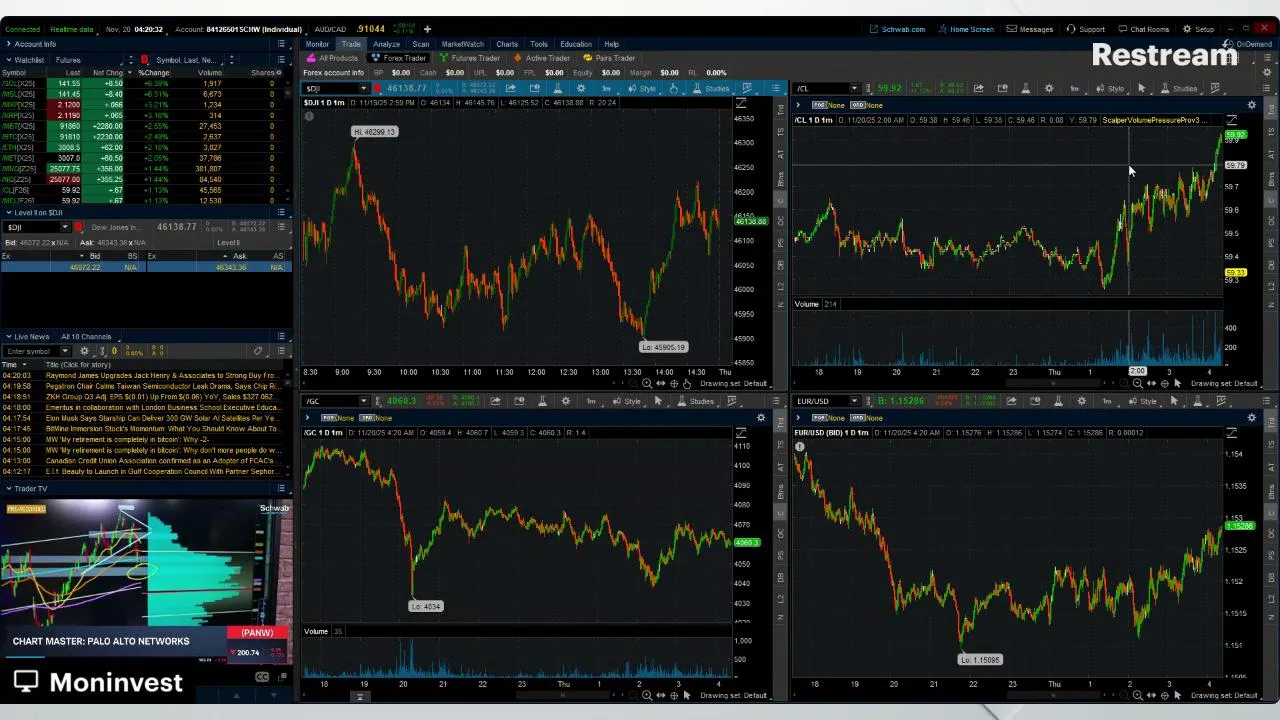
Task: Share the /CL chart
Action: point(978,88)
